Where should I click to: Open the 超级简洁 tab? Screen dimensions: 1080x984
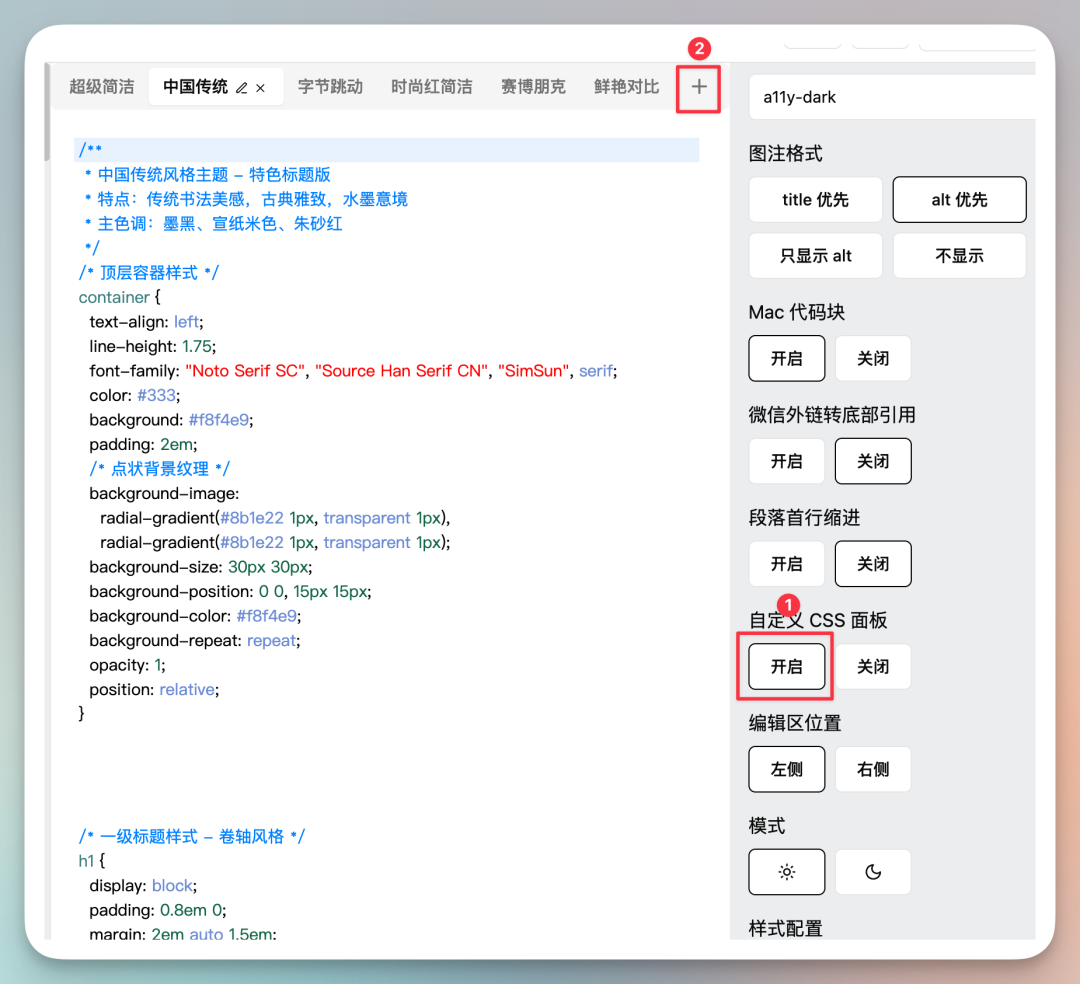click(x=102, y=87)
